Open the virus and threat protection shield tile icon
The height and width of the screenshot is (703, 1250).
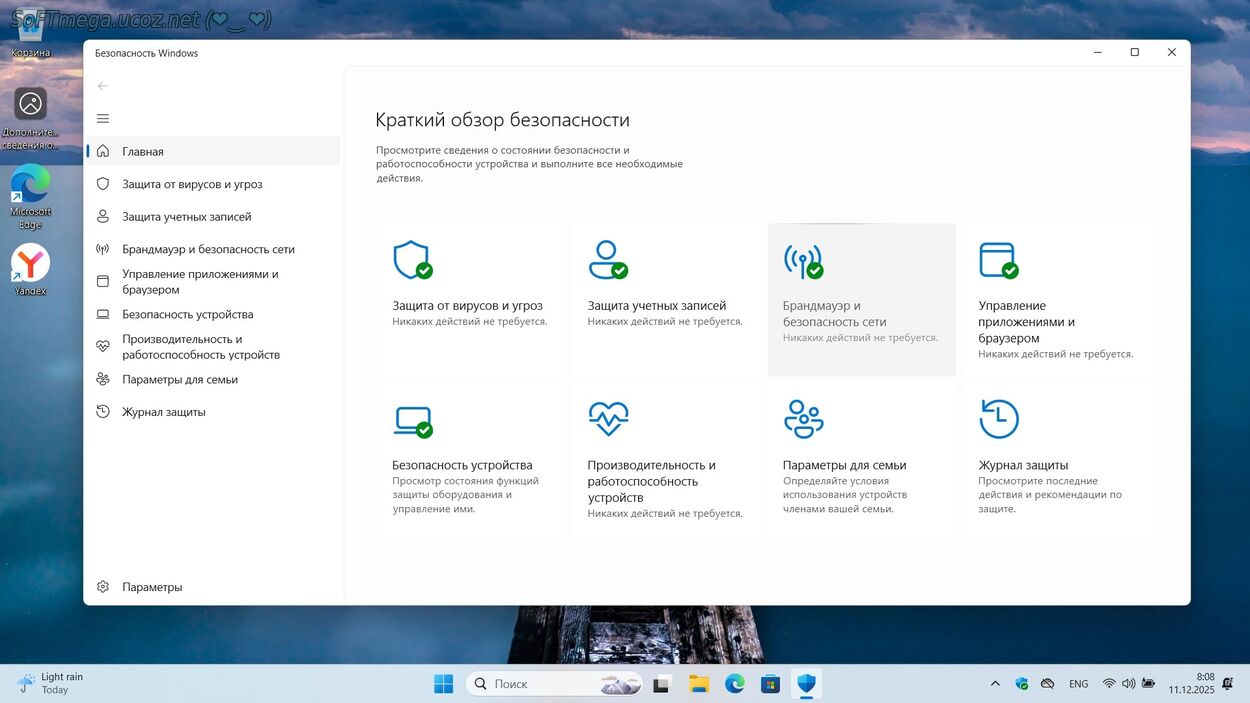pyautogui.click(x=411, y=260)
